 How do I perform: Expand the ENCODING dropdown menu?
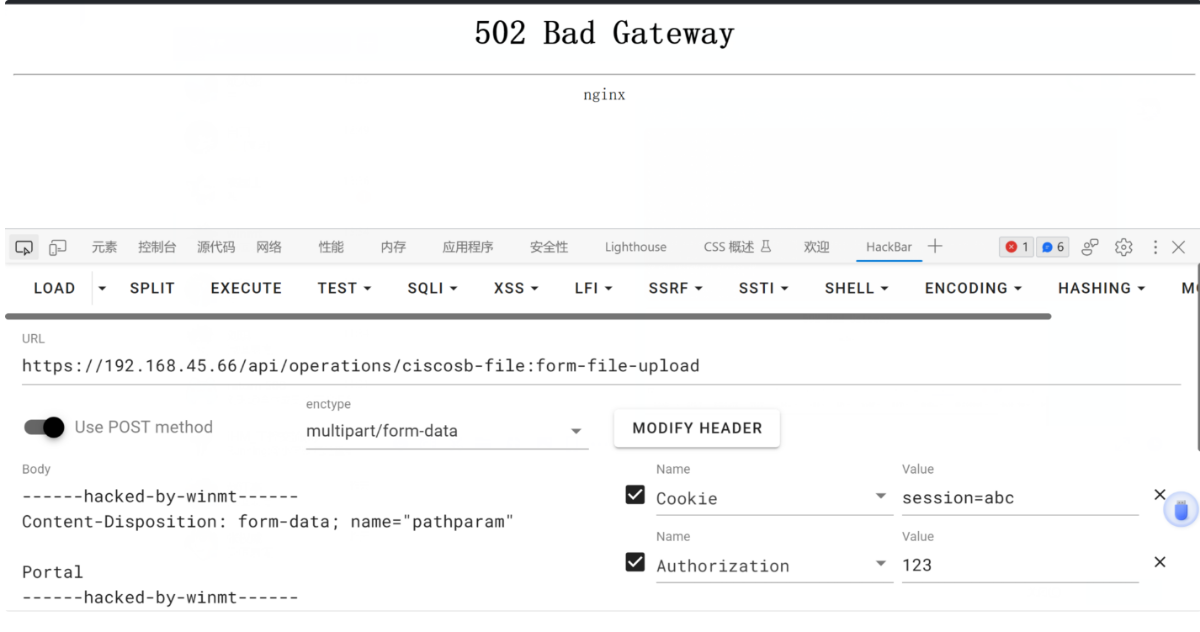[973, 288]
